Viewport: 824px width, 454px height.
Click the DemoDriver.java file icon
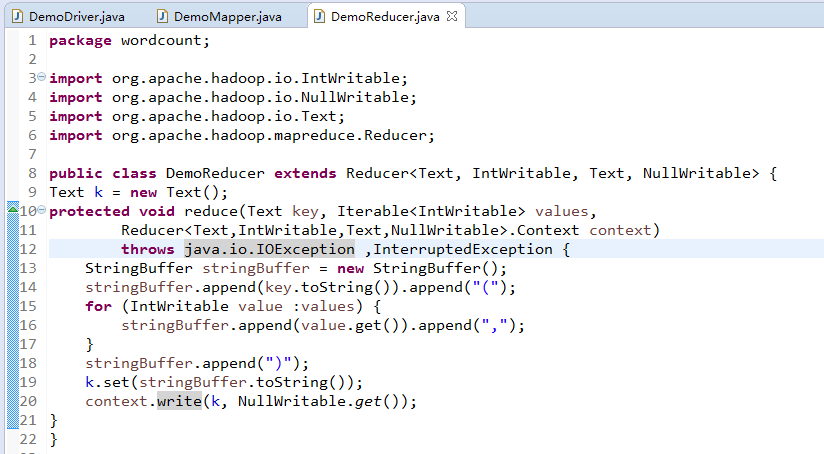coord(18,16)
